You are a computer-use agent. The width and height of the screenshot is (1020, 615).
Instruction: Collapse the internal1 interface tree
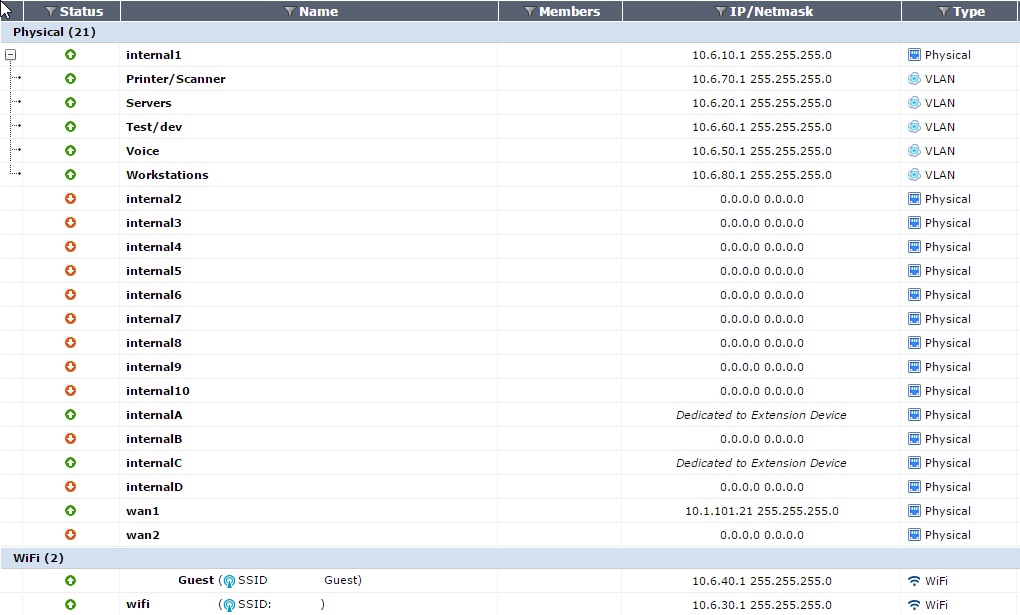(x=10, y=55)
